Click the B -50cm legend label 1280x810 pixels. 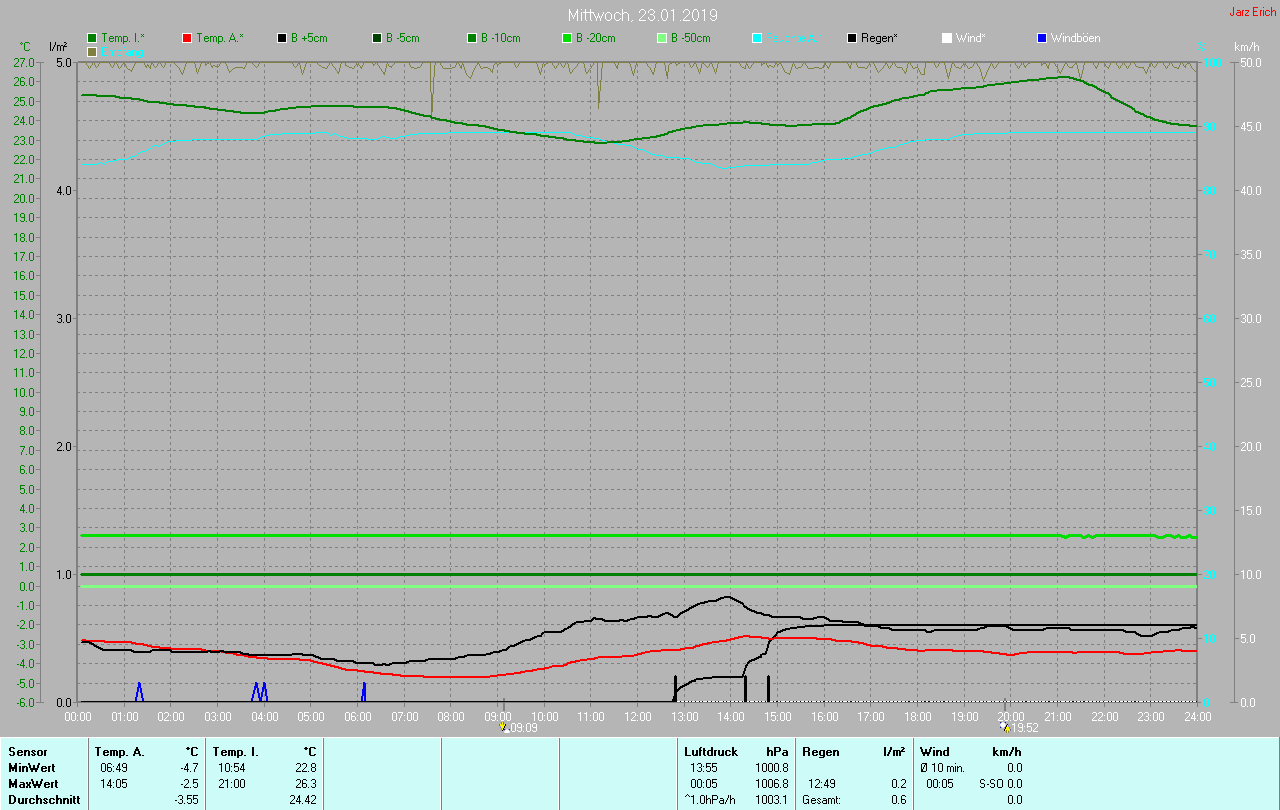click(x=690, y=38)
